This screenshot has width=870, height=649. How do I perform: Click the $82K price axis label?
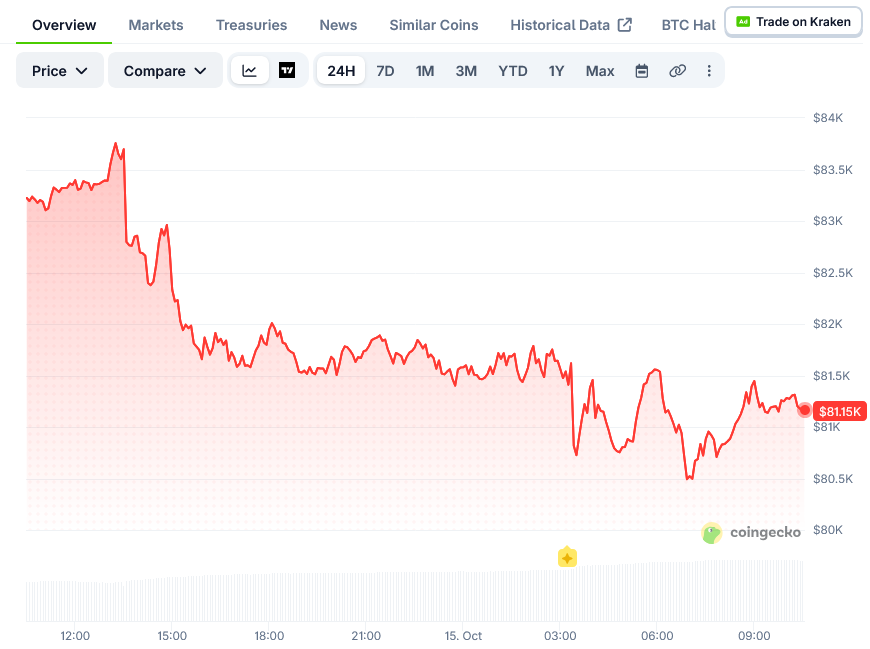(x=828, y=324)
